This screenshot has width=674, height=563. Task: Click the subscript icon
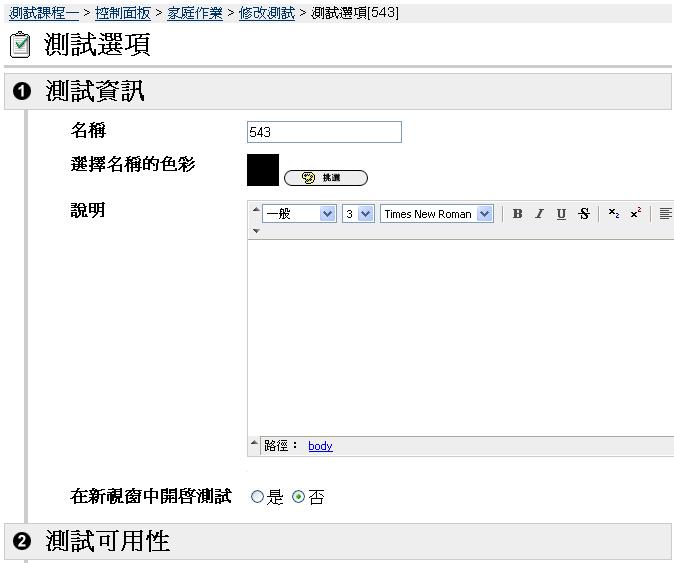(614, 214)
